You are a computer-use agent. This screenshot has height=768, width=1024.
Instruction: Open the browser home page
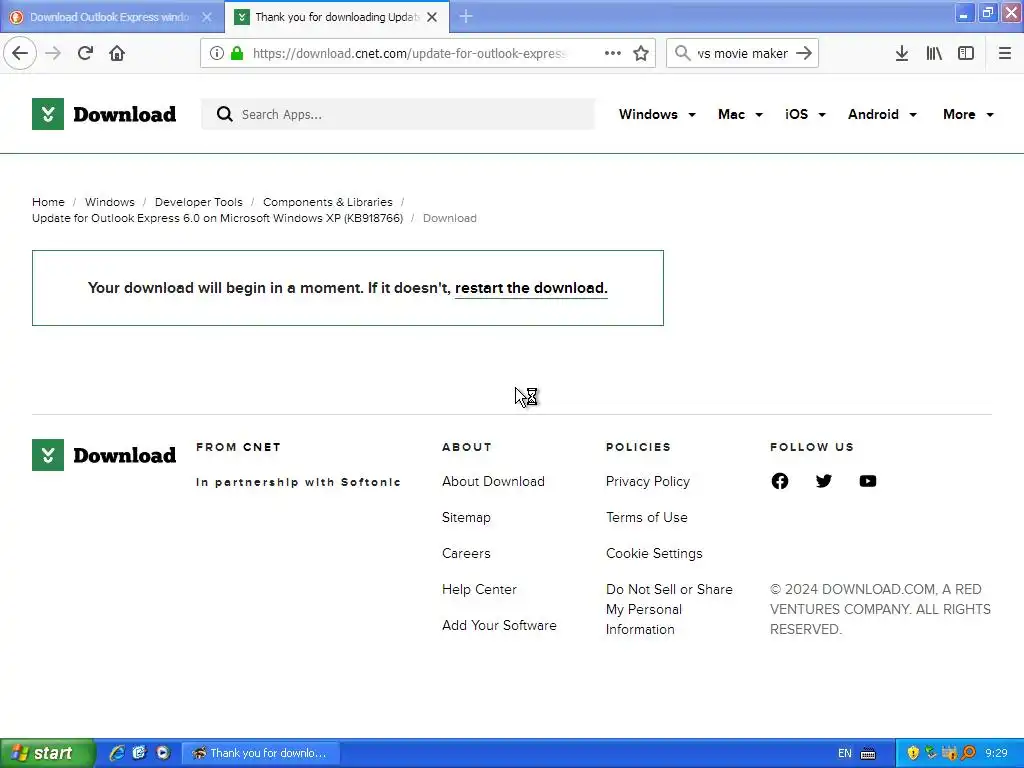(x=117, y=53)
